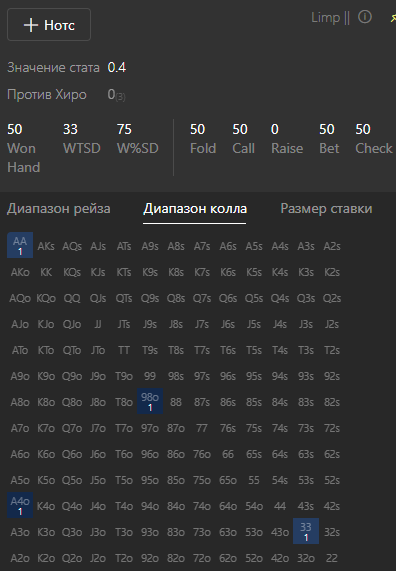Add a note with the Нотс button

[x=49, y=25]
